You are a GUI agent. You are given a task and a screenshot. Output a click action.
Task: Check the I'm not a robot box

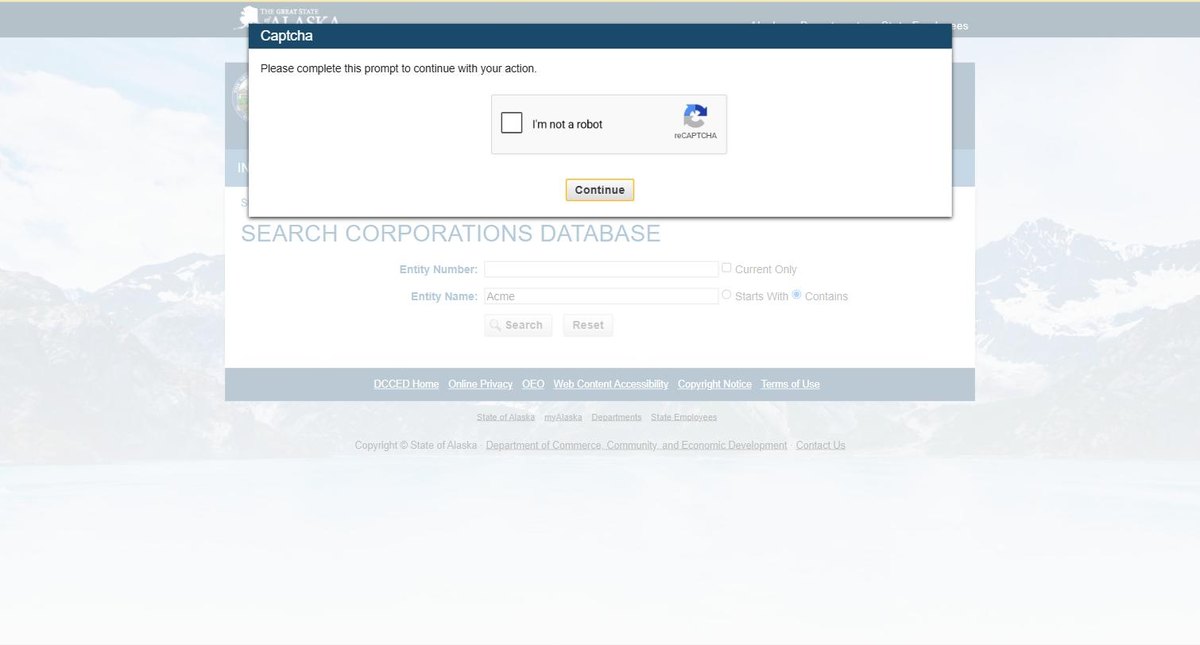tap(512, 124)
